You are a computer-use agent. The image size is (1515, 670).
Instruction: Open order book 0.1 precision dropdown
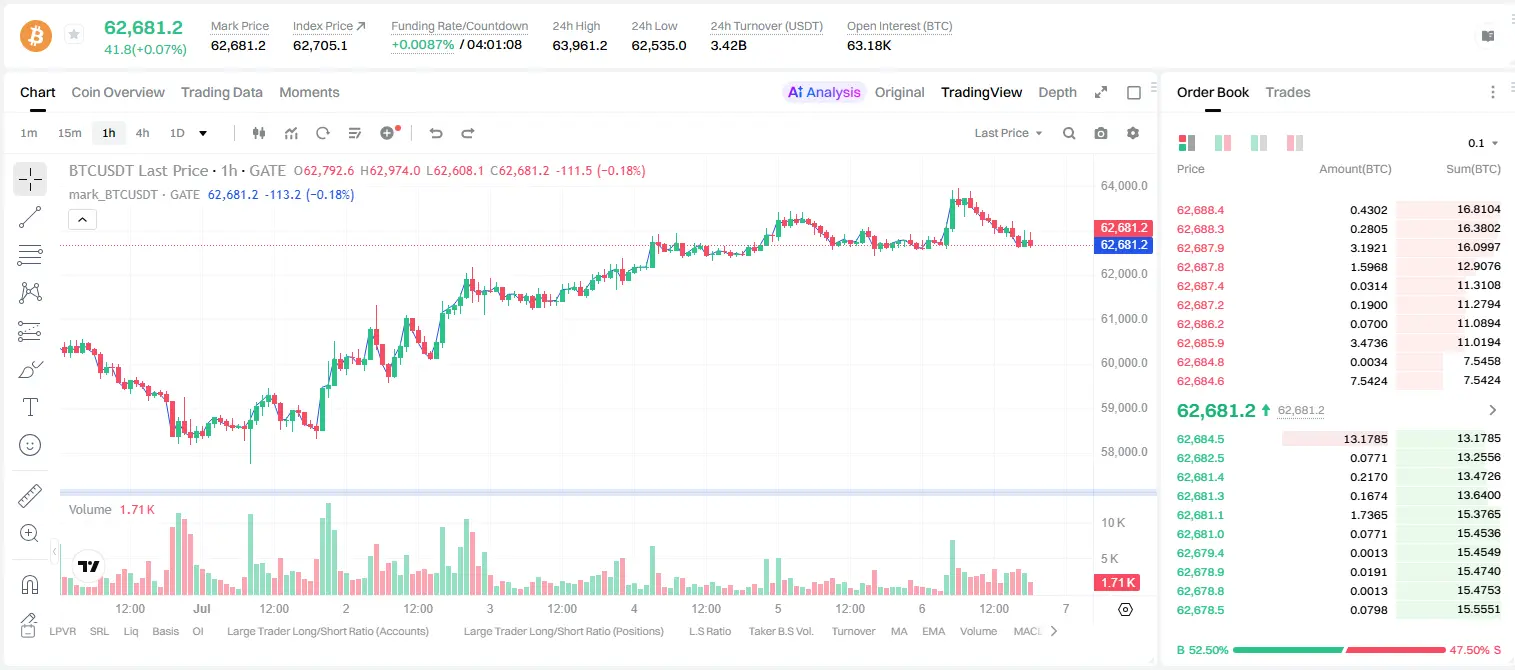click(1483, 143)
